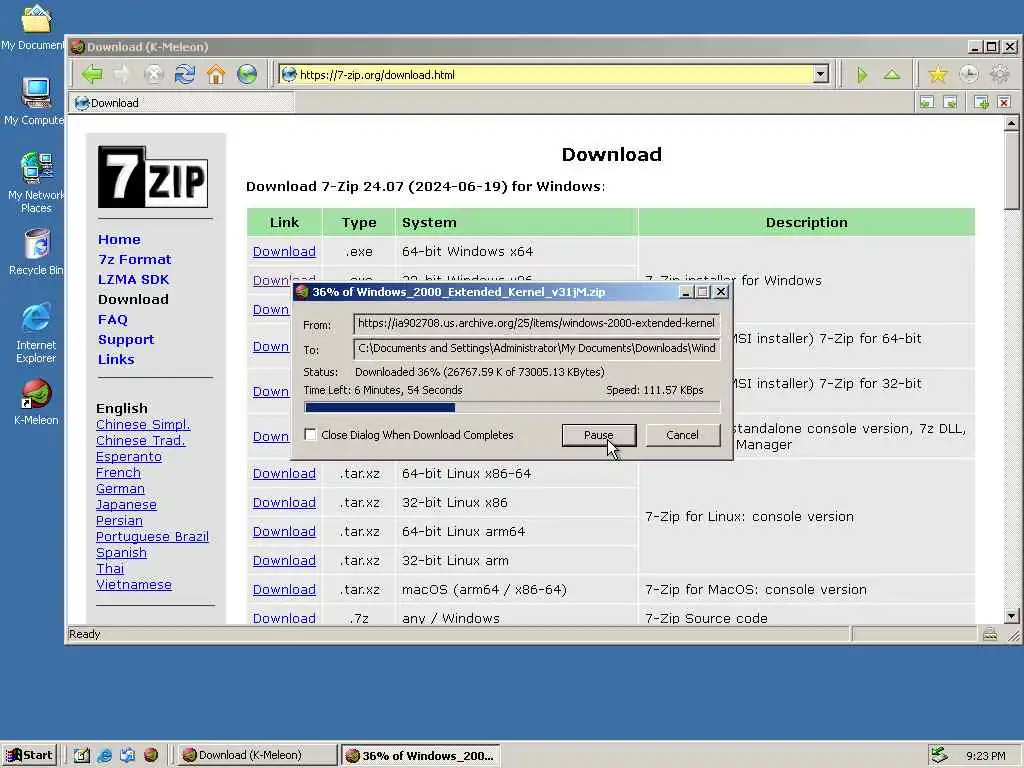Click the Stop loading toolbar icon
The width and height of the screenshot is (1024, 768).
pyautogui.click(x=153, y=74)
